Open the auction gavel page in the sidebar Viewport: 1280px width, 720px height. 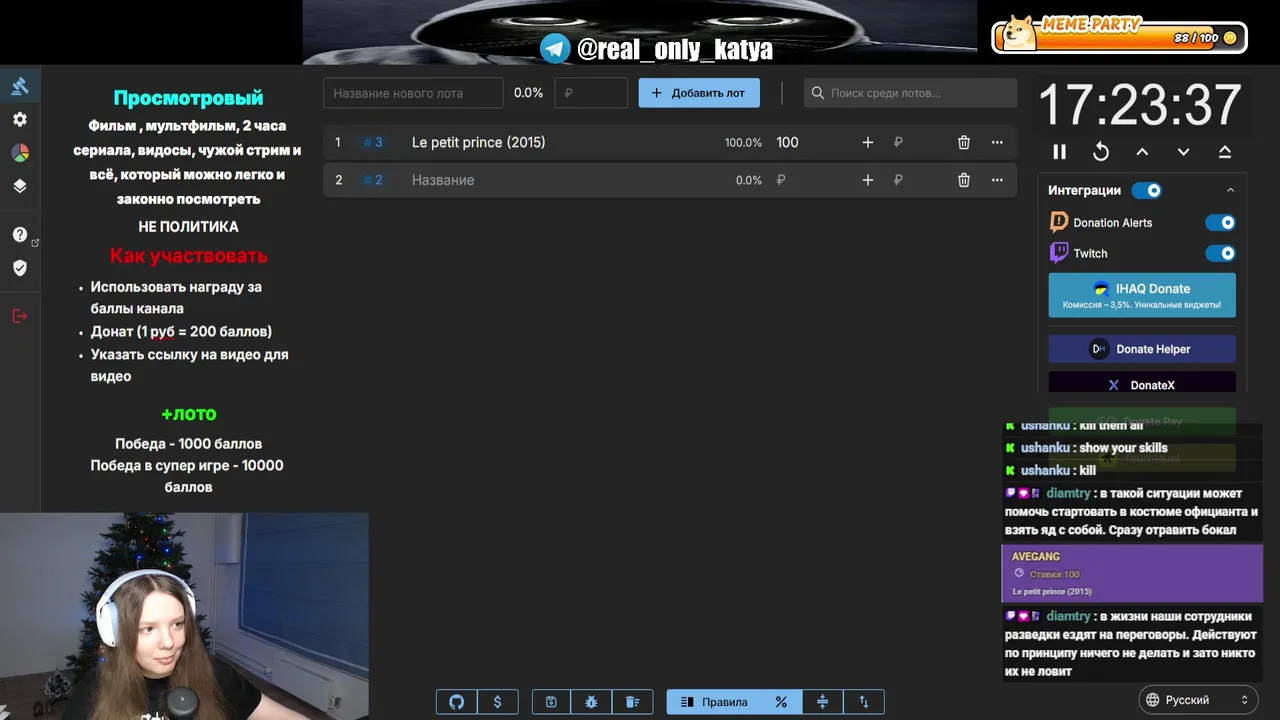coord(20,86)
